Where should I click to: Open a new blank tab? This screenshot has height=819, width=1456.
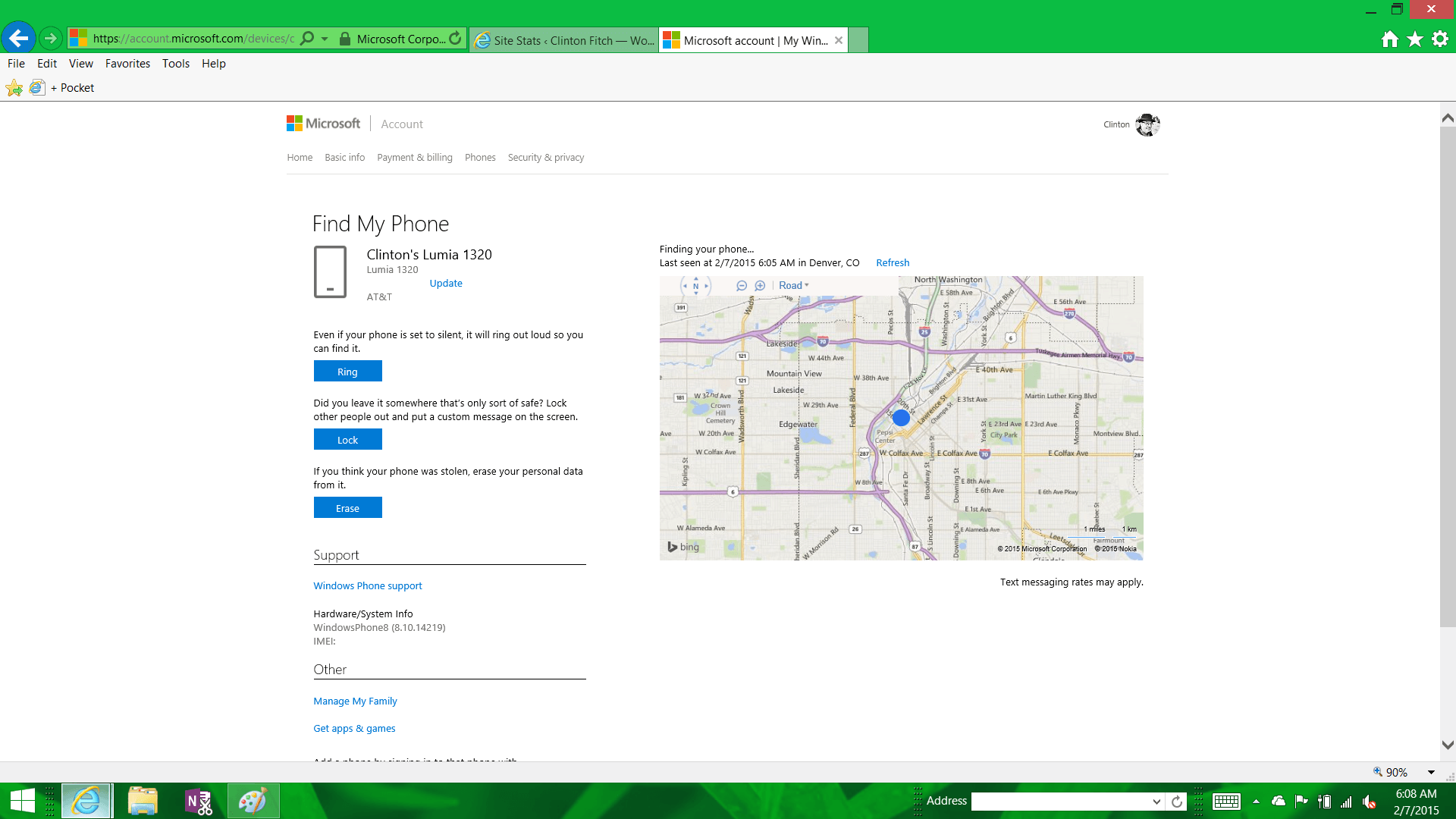pyautogui.click(x=858, y=40)
